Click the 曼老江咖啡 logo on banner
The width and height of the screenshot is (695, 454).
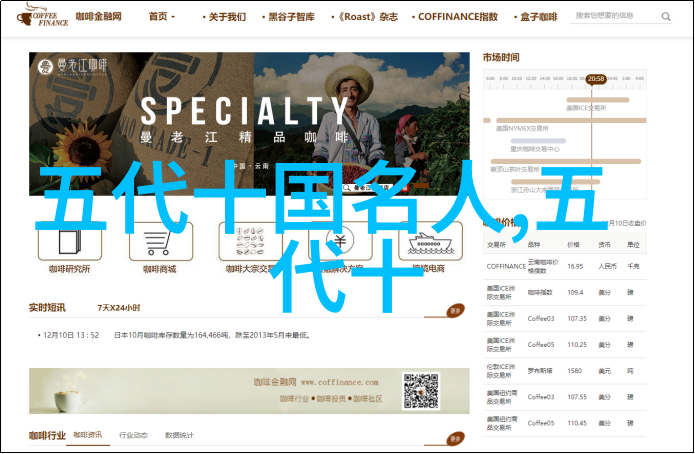point(72,67)
